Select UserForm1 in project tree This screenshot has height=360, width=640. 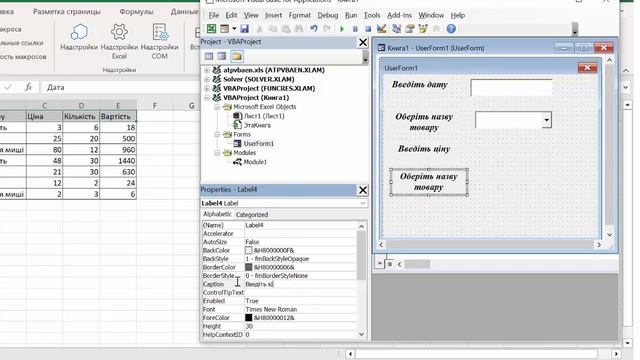pos(258,144)
